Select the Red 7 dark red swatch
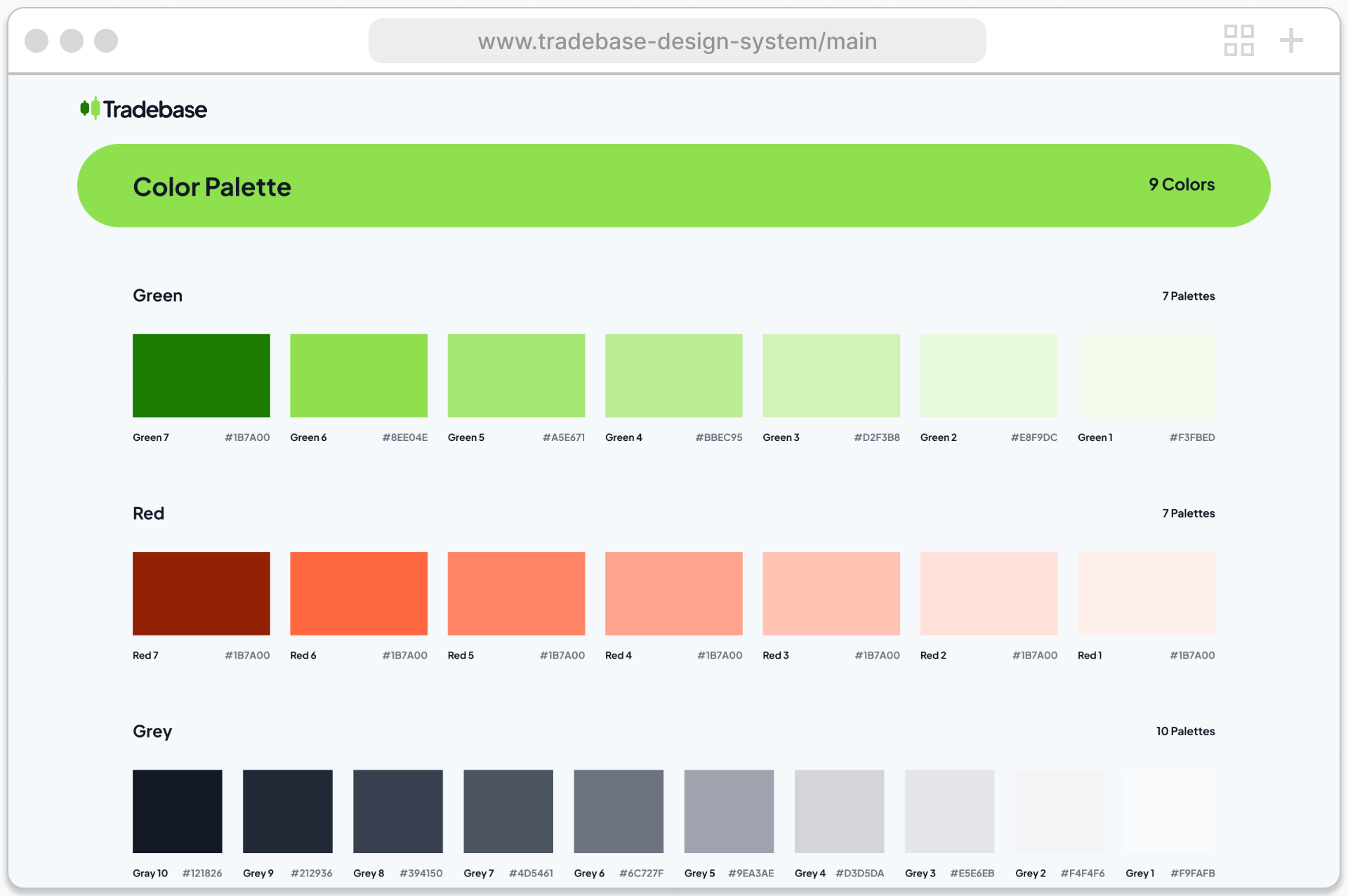Viewport: 1348px width, 896px height. coord(201,593)
